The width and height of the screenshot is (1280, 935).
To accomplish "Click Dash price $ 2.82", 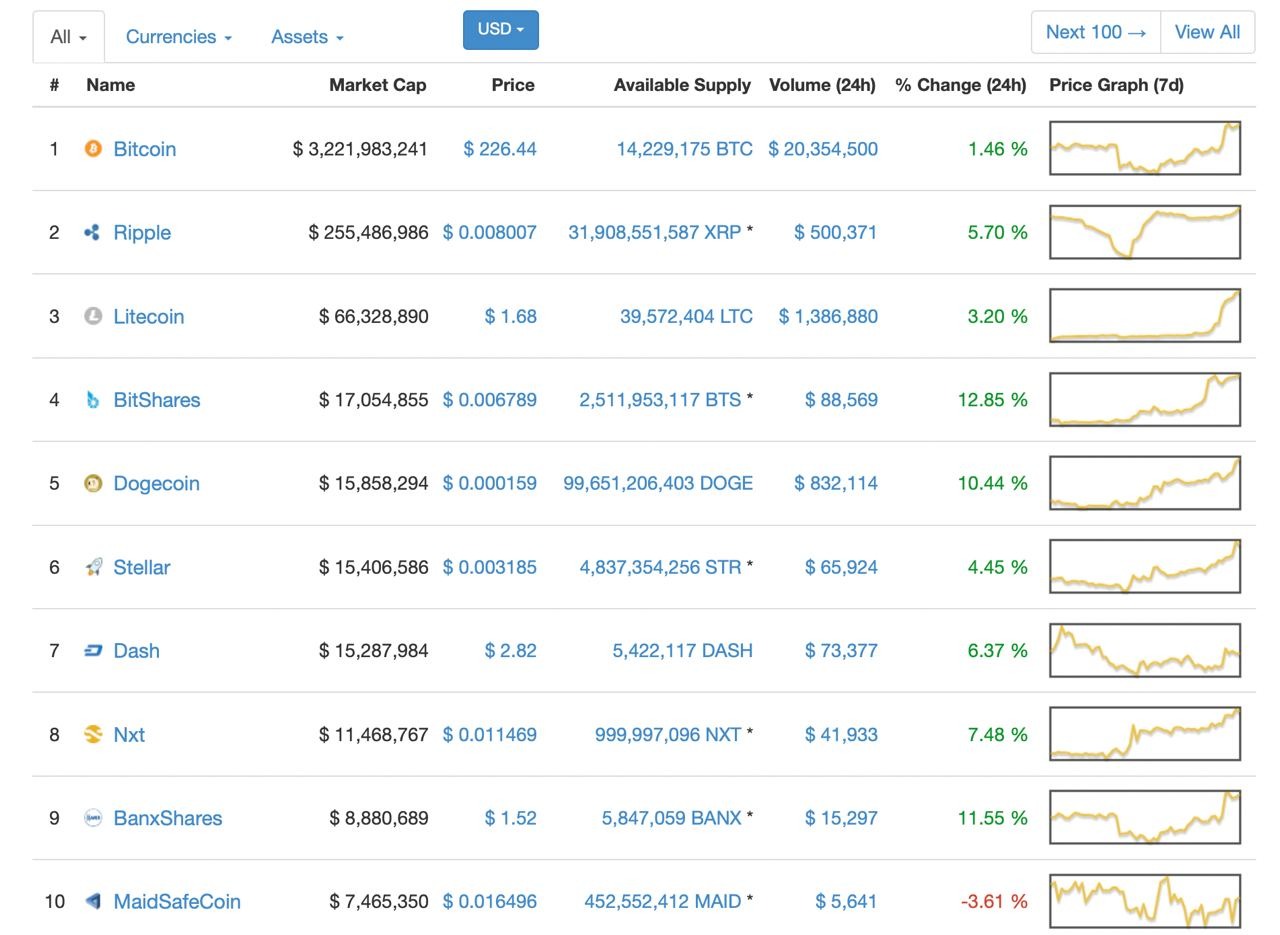I will [511, 651].
